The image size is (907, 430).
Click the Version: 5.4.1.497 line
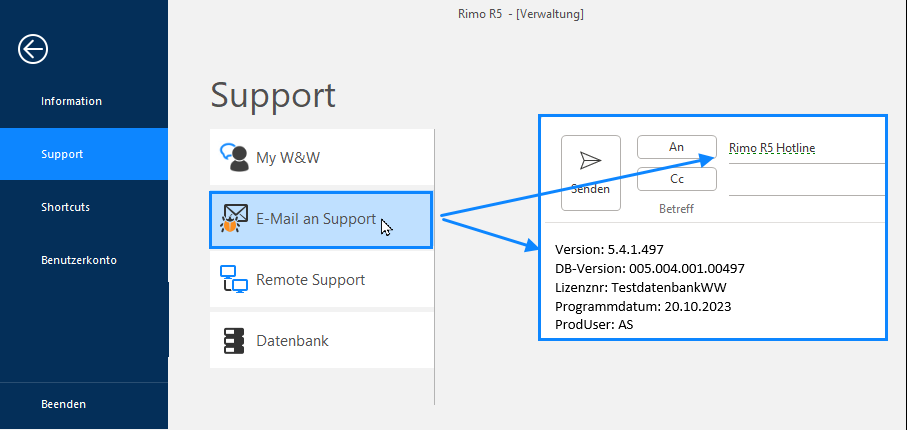click(609, 250)
